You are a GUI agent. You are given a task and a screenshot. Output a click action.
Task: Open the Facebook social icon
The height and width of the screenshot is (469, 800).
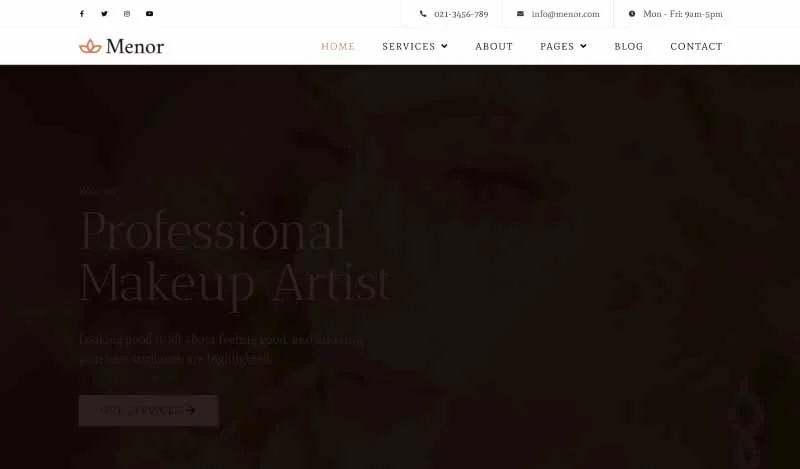tap(82, 14)
